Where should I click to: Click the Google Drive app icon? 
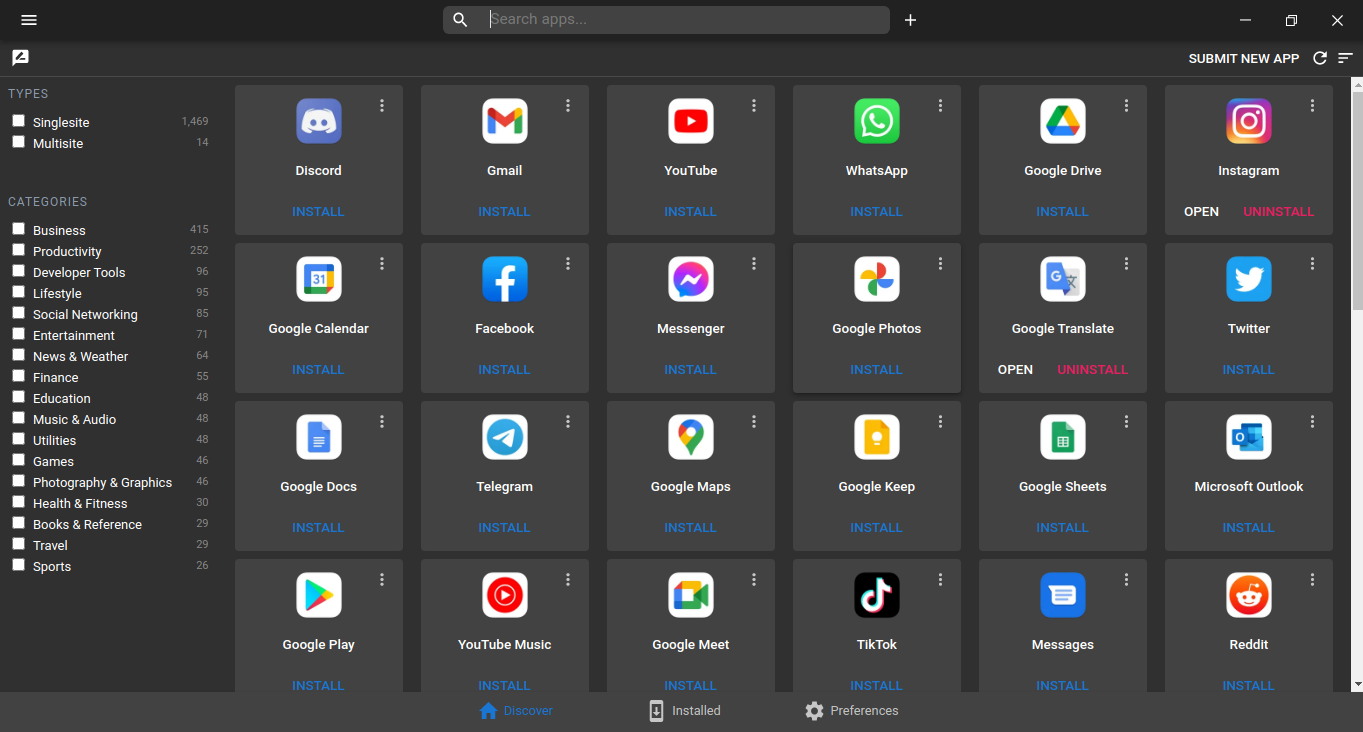[x=1063, y=121]
